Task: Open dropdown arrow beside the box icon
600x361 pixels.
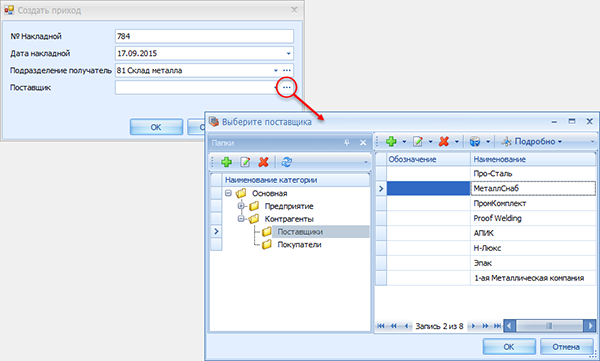Action: click(x=488, y=142)
